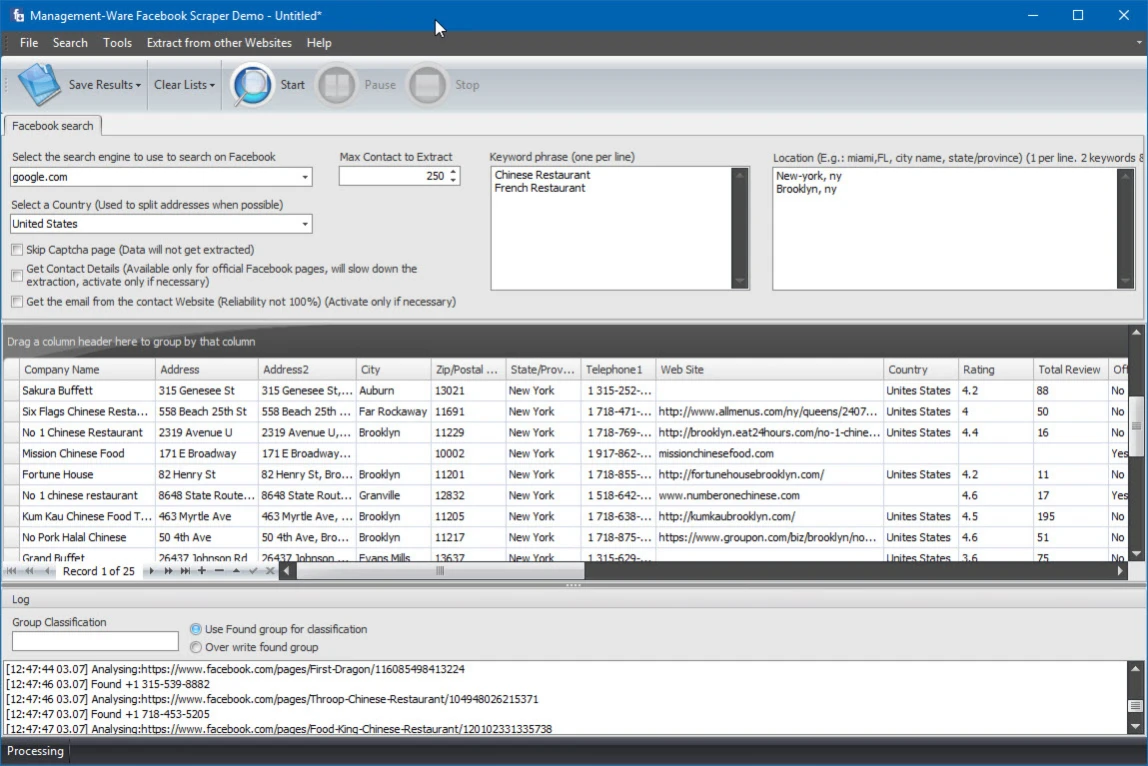The height and width of the screenshot is (766, 1148).
Task: Cancel record edit with X icon
Action: [x=270, y=571]
